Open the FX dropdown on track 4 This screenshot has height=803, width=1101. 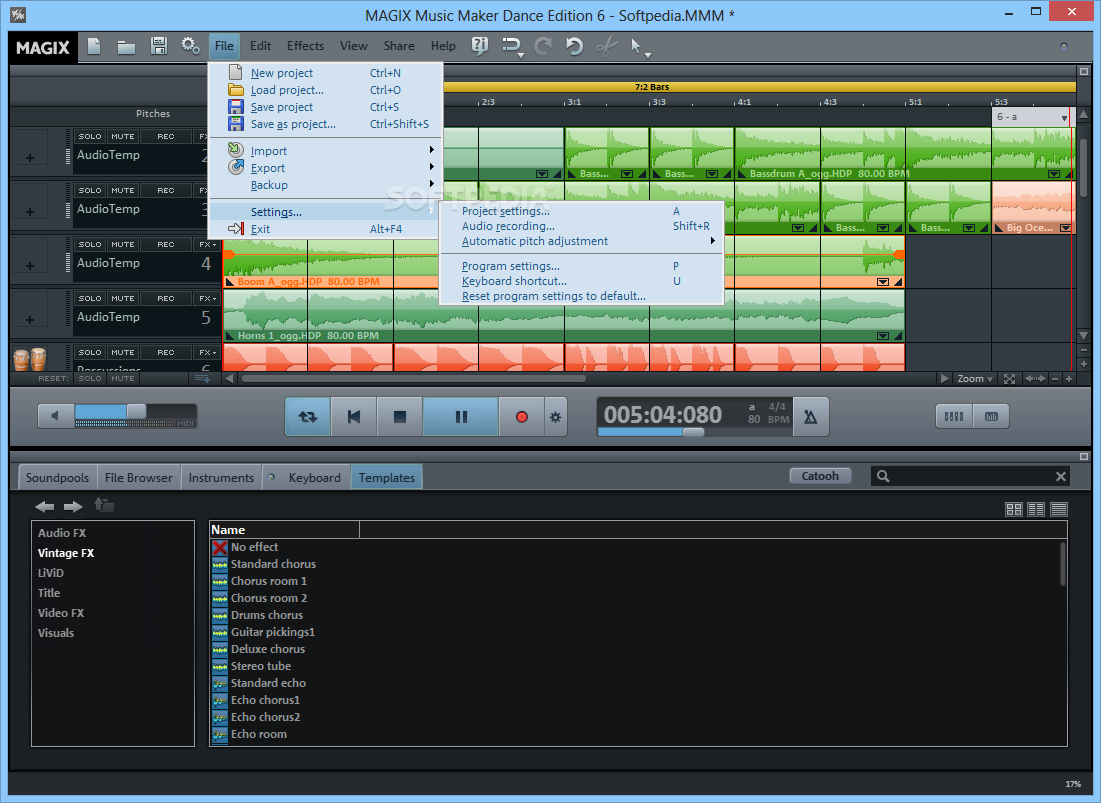click(207, 244)
